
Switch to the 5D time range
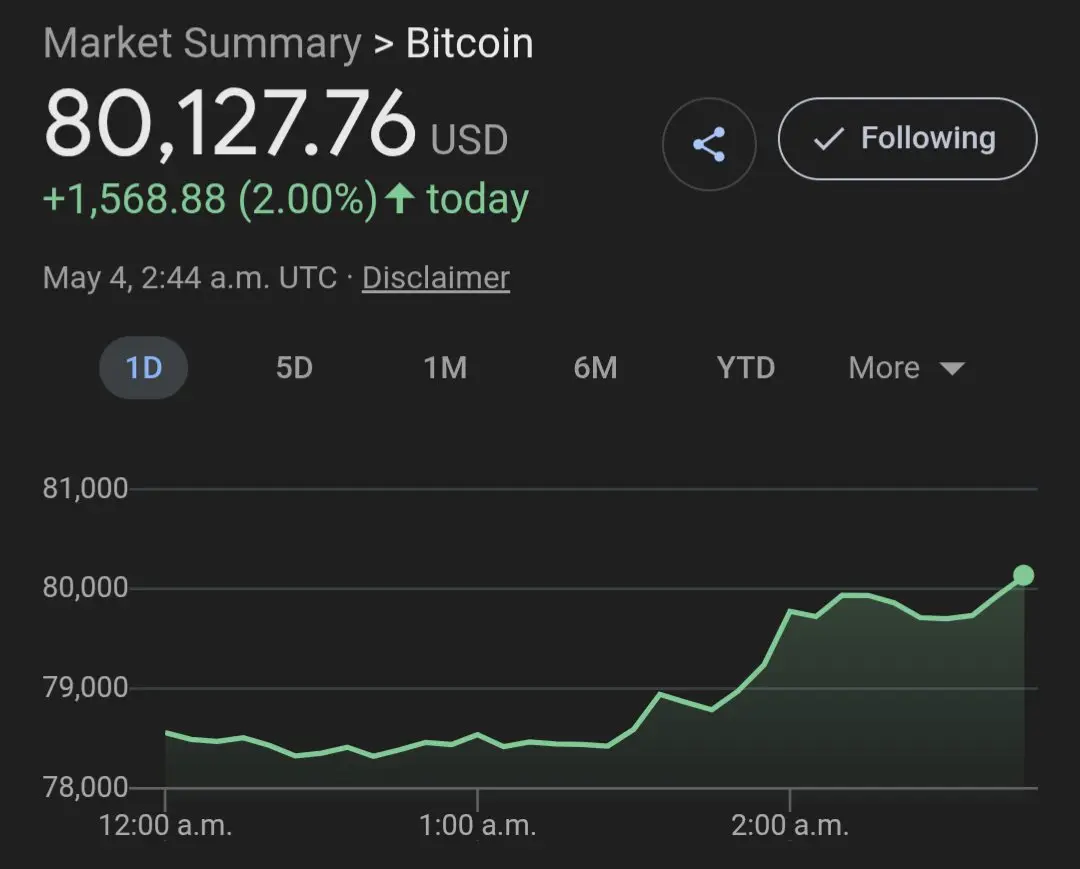[x=294, y=368]
